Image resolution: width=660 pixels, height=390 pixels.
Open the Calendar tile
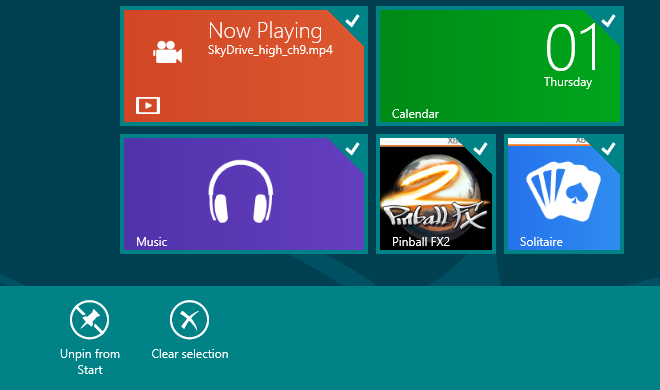(500, 66)
